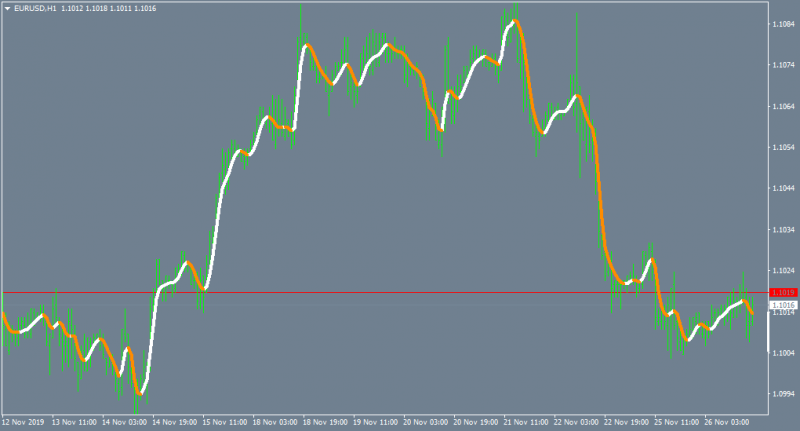This screenshot has height=431, width=800.
Task: Click the 20 Nov 19:00 time label
Action: pyautogui.click(x=476, y=422)
